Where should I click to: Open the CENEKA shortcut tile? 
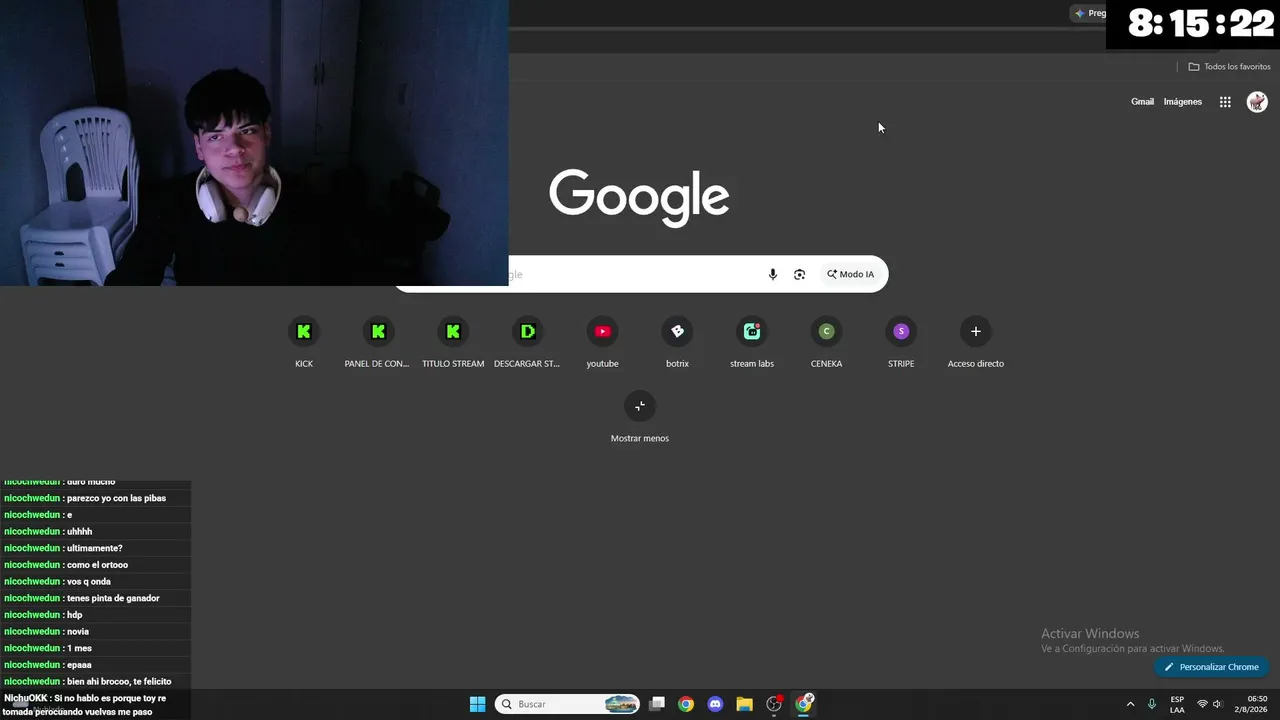tap(826, 342)
